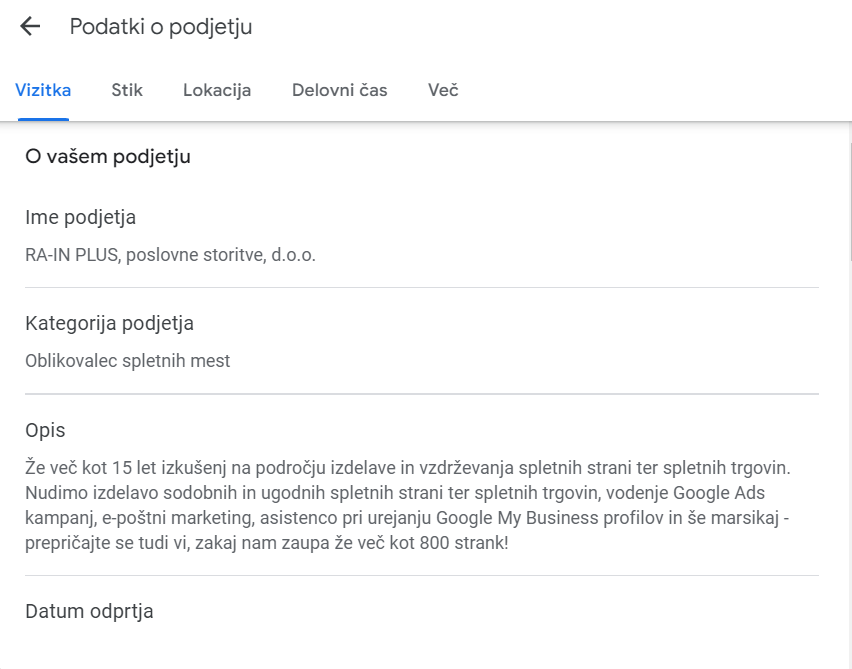Go back using the arrow icon
This screenshot has height=669, width=852.
[x=30, y=27]
